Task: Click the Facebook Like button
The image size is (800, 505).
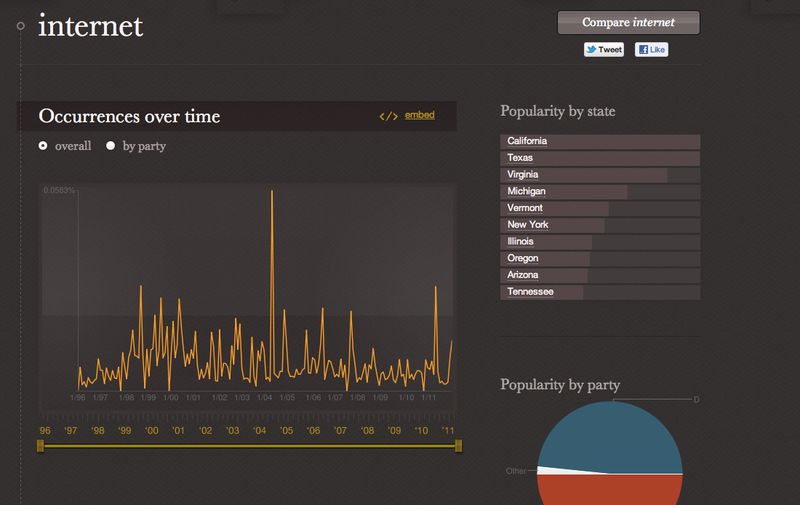Action: [652, 49]
